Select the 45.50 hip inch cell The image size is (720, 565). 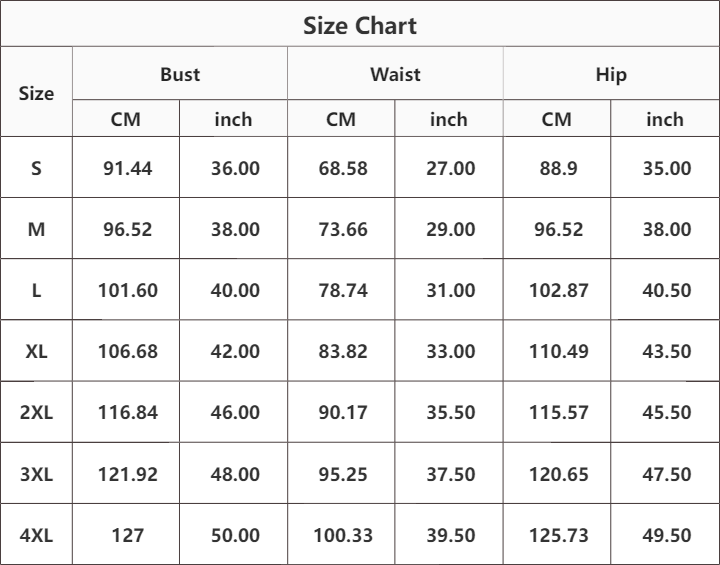[666, 412]
